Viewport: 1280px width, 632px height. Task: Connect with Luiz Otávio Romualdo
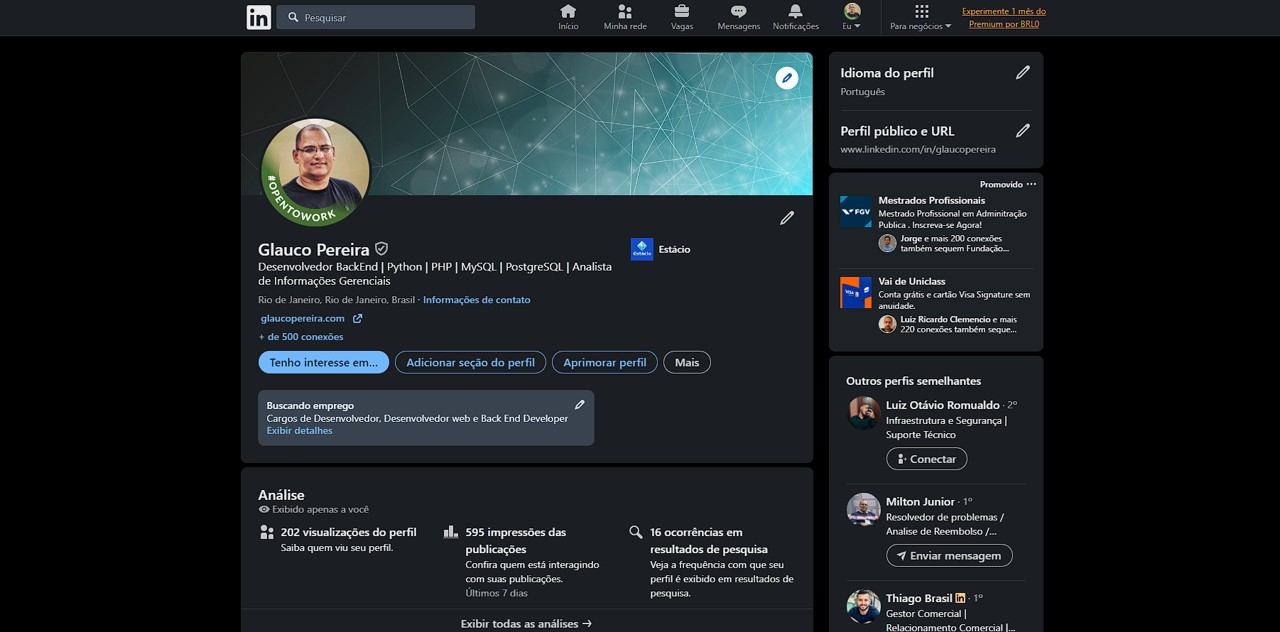[x=926, y=459]
